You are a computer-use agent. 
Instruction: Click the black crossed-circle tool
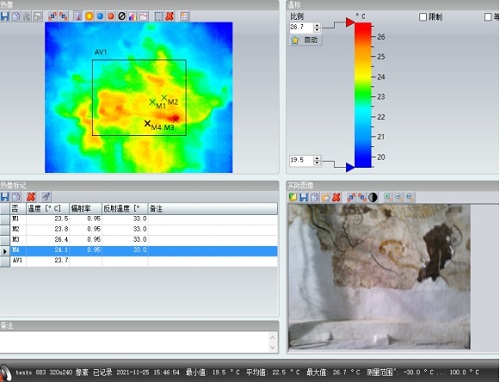click(x=122, y=16)
